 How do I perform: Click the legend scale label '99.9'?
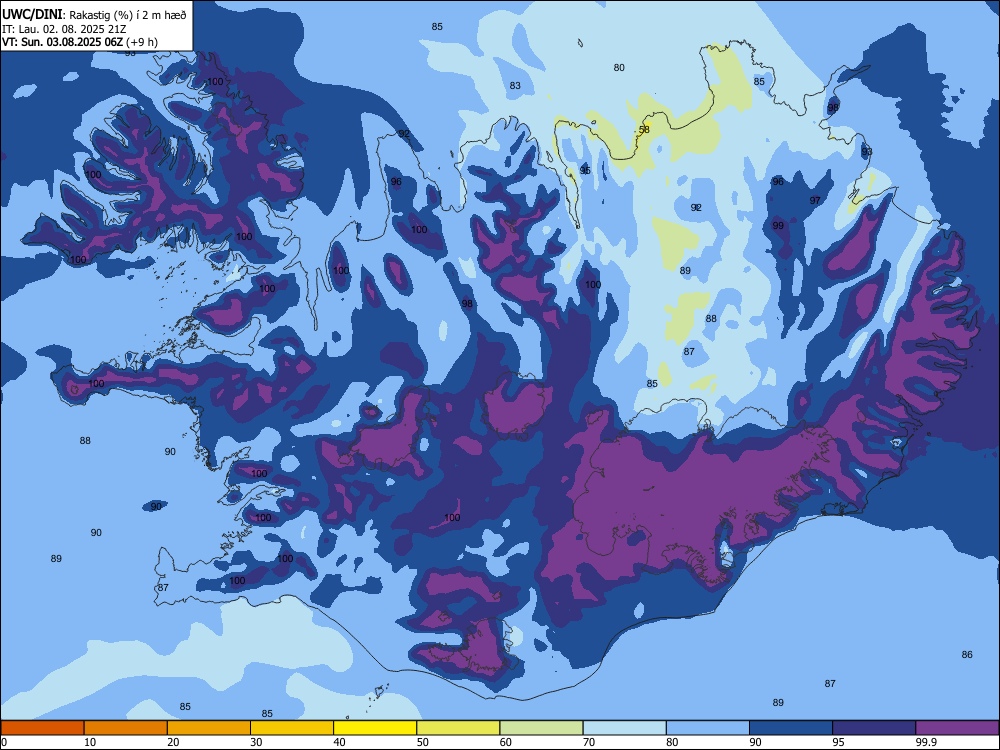[926, 742]
